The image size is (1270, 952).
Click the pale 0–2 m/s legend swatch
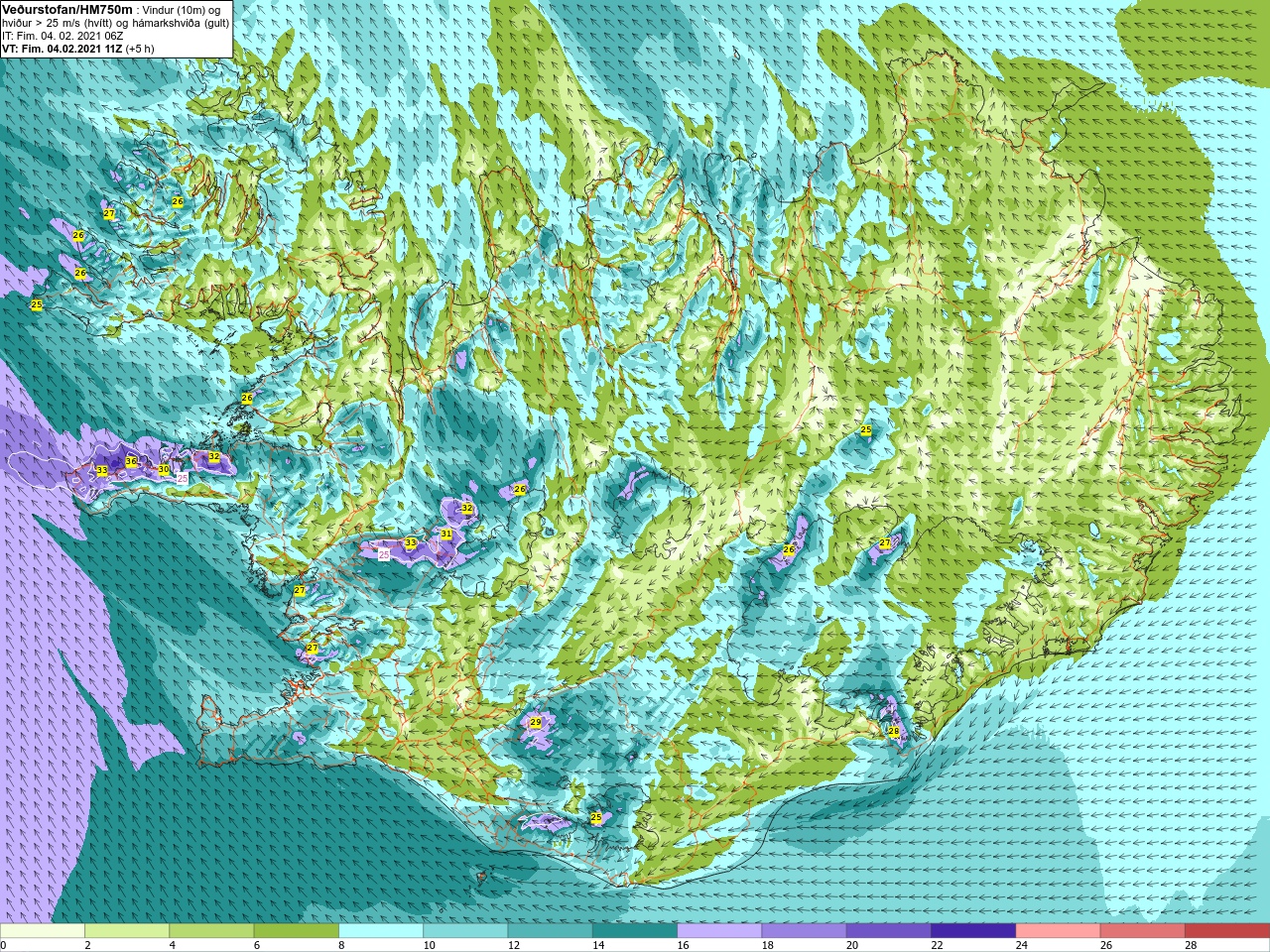click(43, 931)
